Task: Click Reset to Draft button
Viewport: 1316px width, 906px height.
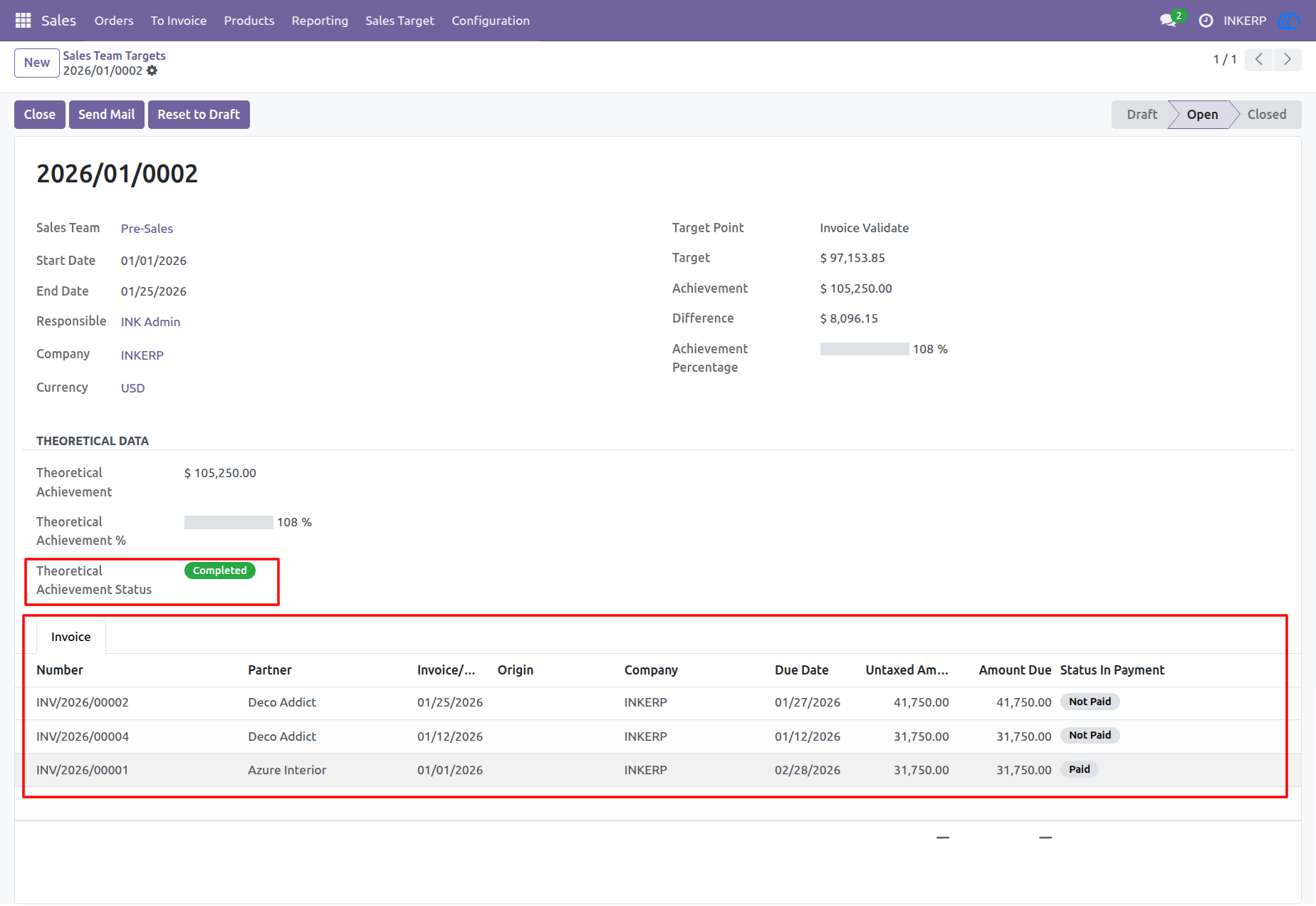Action: click(199, 115)
